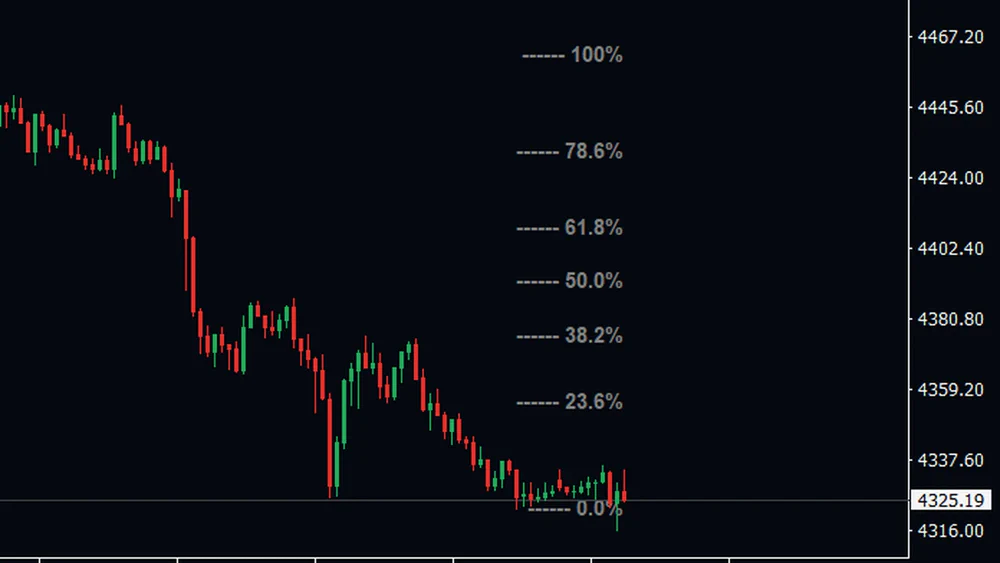Click price axis value 4316.00
Viewport: 1000px width, 563px height.
(x=950, y=530)
